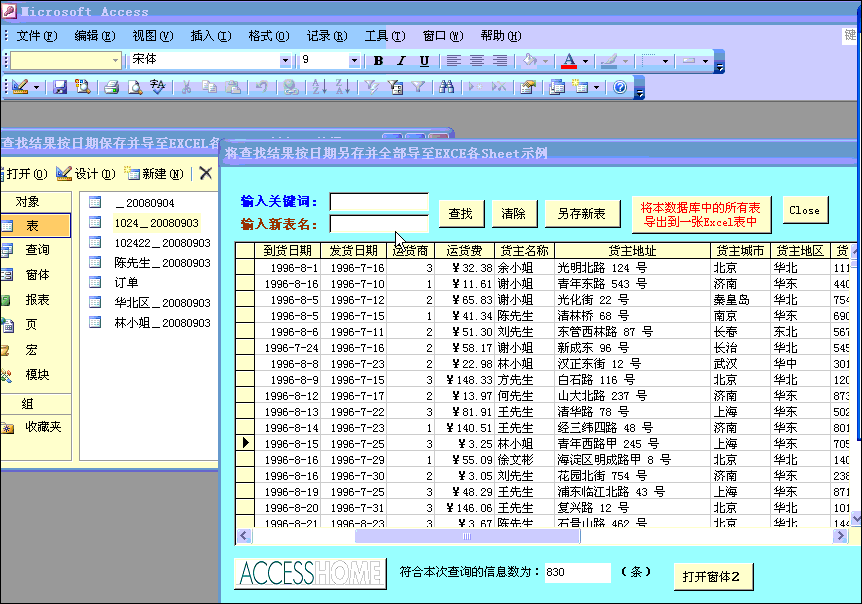
Task: Switch to 窗体 objects in database window
Action: (35, 275)
